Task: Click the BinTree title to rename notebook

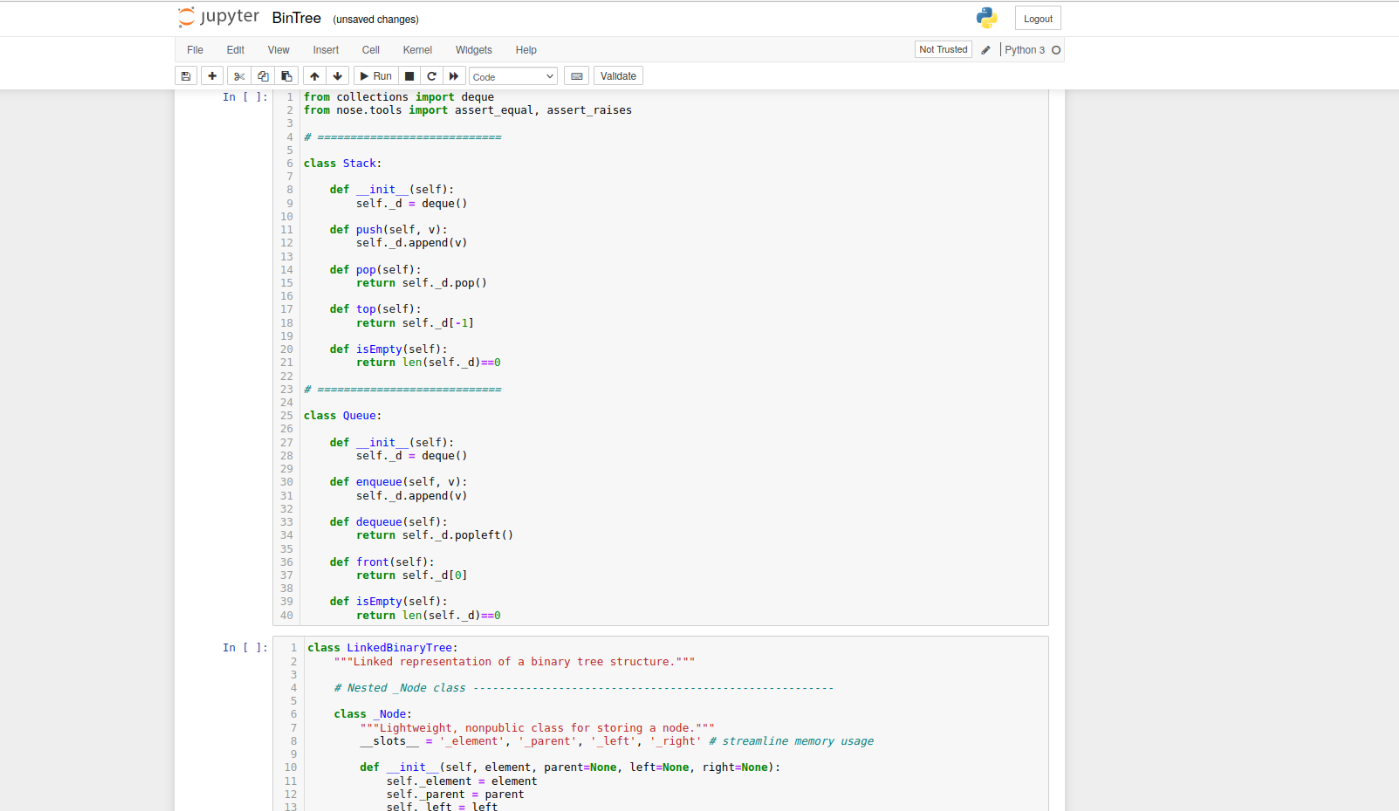Action: [x=295, y=17]
